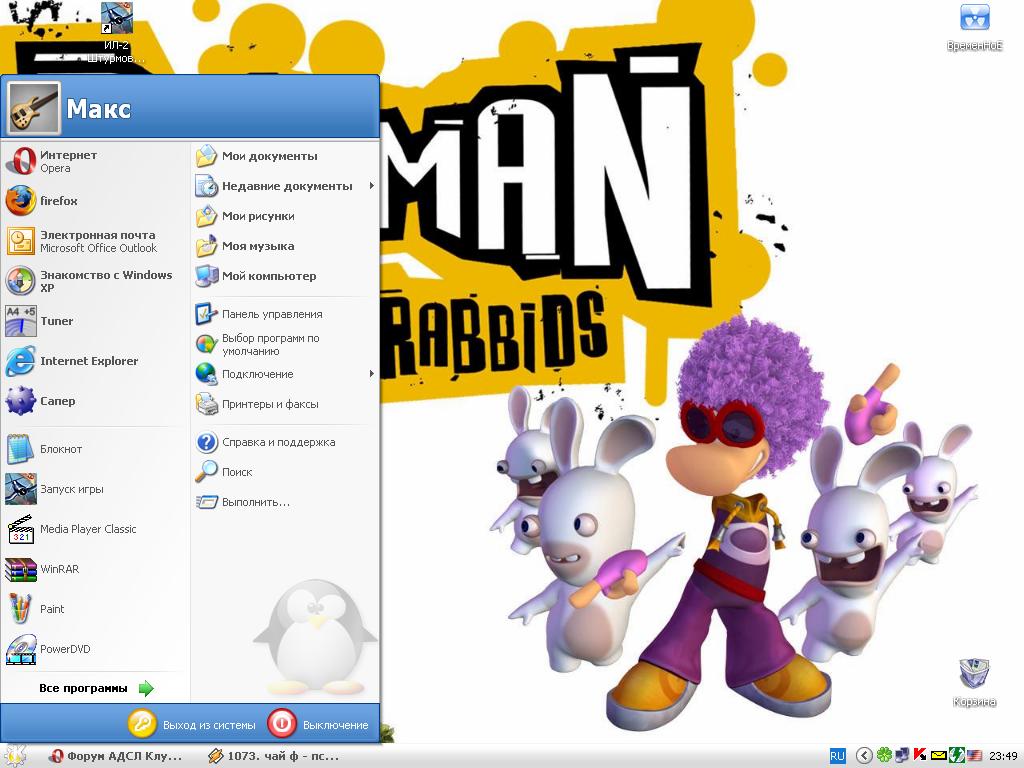Click the yellow envelope mail tray icon

point(938,756)
